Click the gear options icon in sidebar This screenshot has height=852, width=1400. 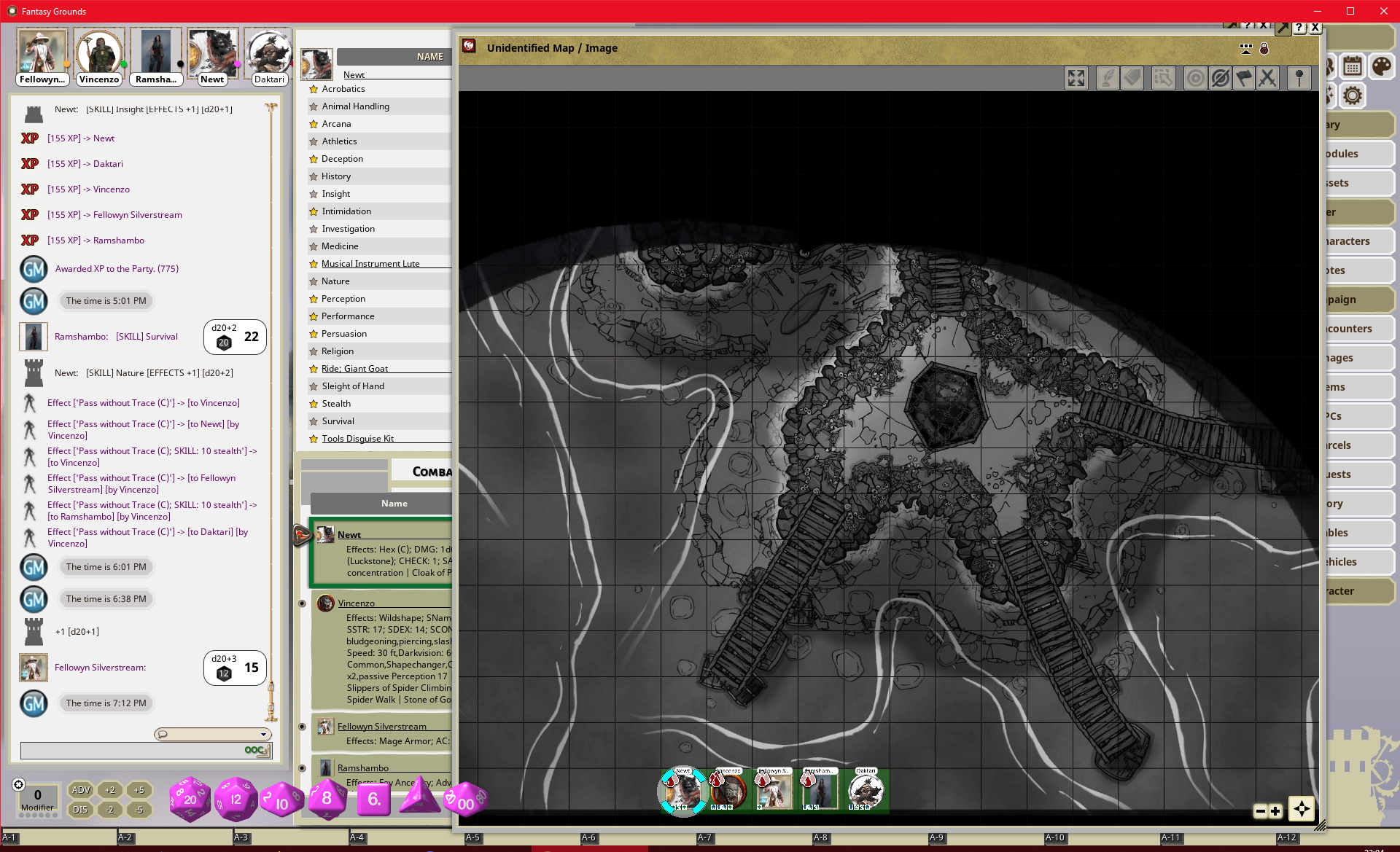[x=1353, y=95]
